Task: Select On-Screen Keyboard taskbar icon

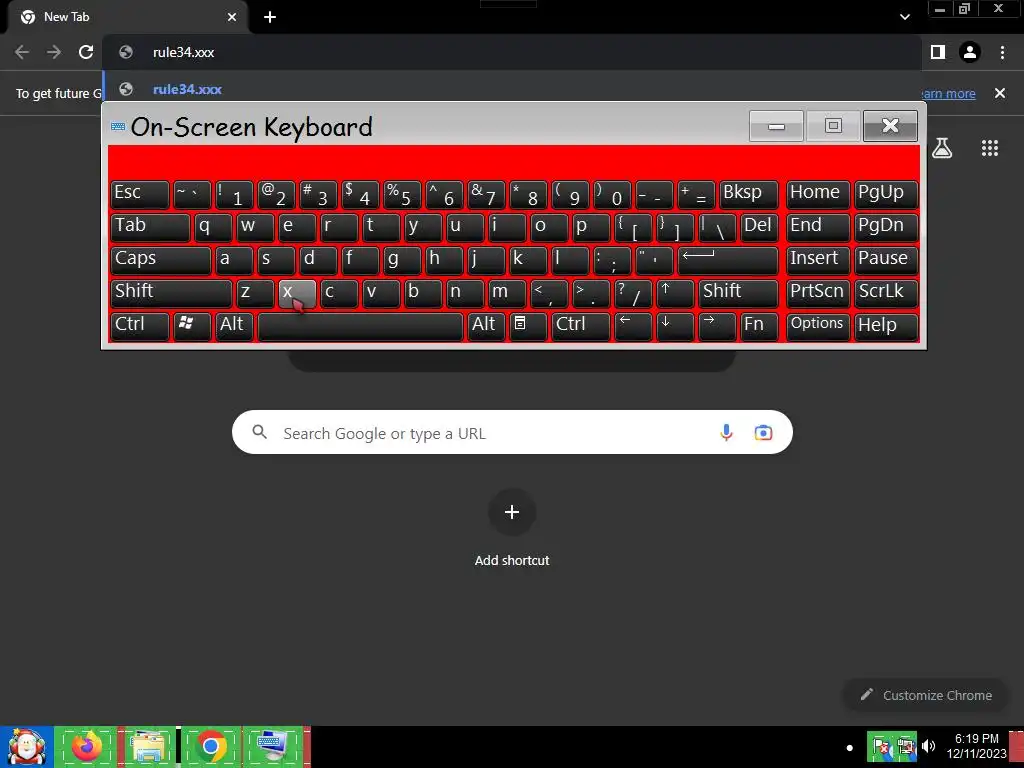Action: 273,747
